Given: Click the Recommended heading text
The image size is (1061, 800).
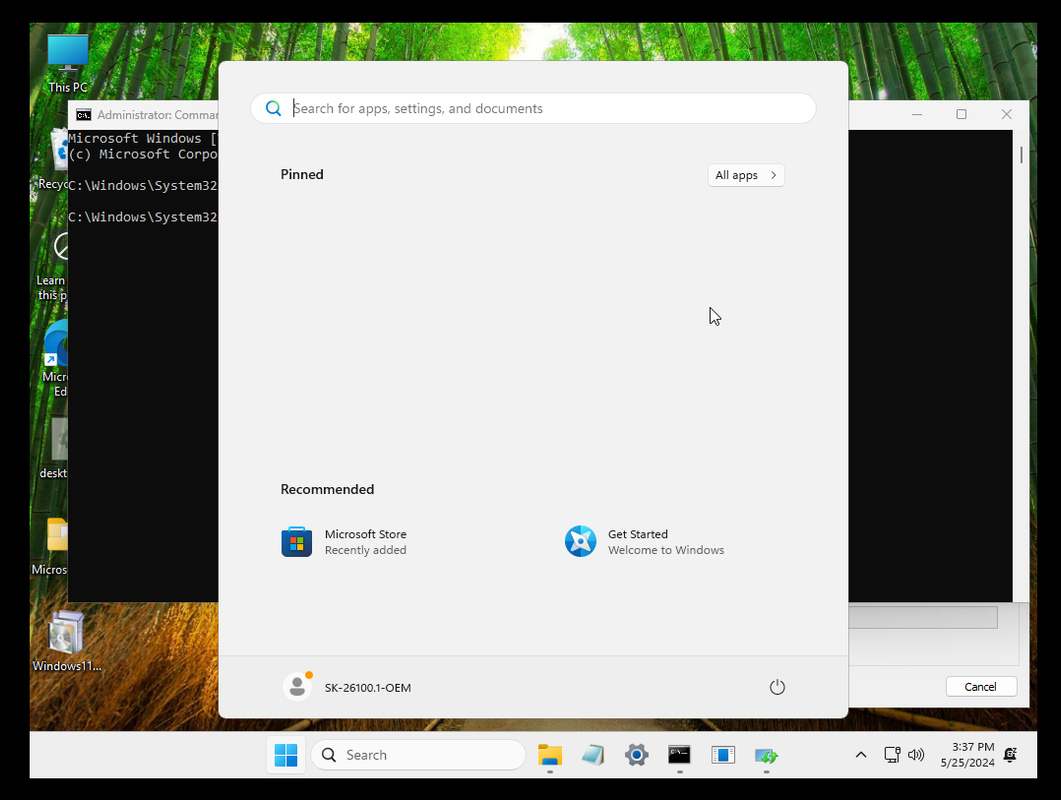Looking at the screenshot, I should click(327, 489).
